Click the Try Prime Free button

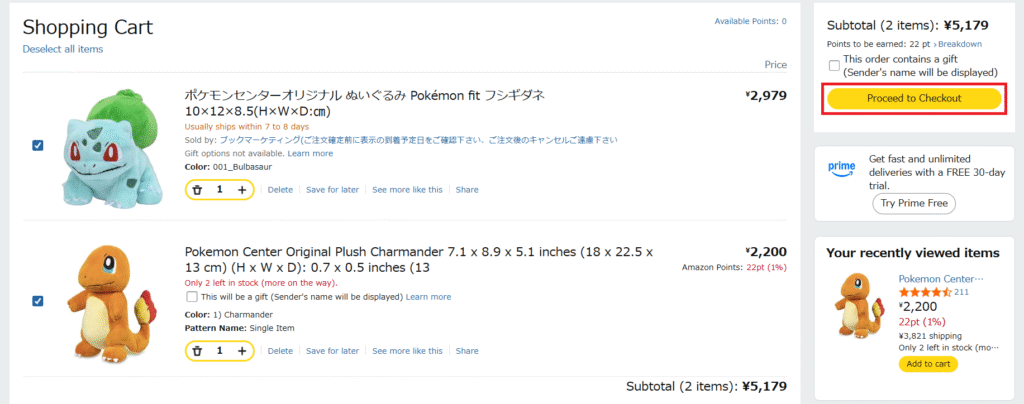click(x=914, y=203)
